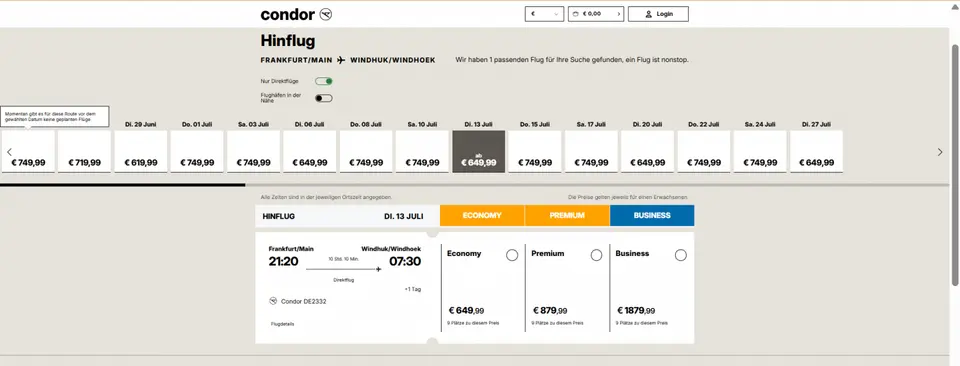The image size is (960, 366).
Task: Select the Di. 20 Juli date card
Action: 648,151
